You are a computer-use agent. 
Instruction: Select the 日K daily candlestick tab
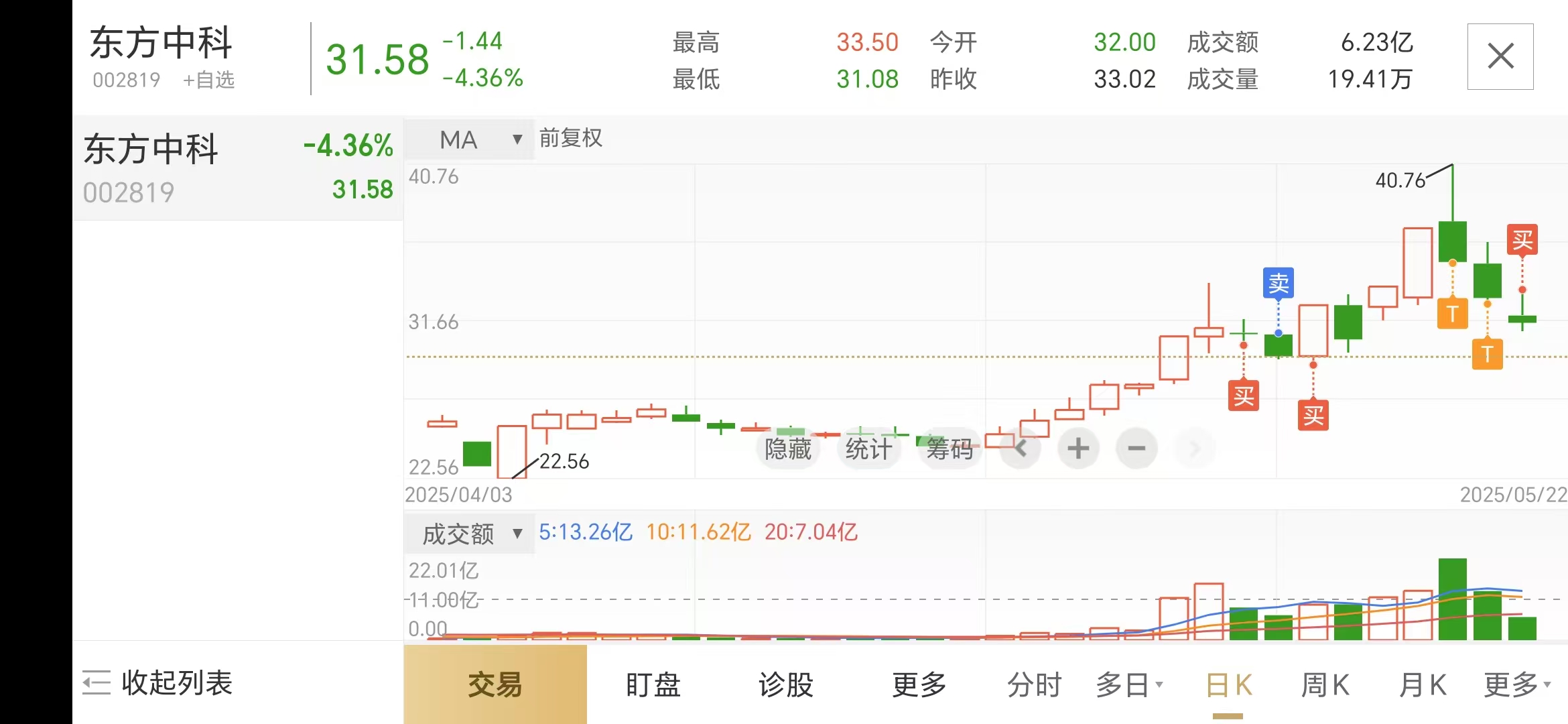pos(1228,684)
